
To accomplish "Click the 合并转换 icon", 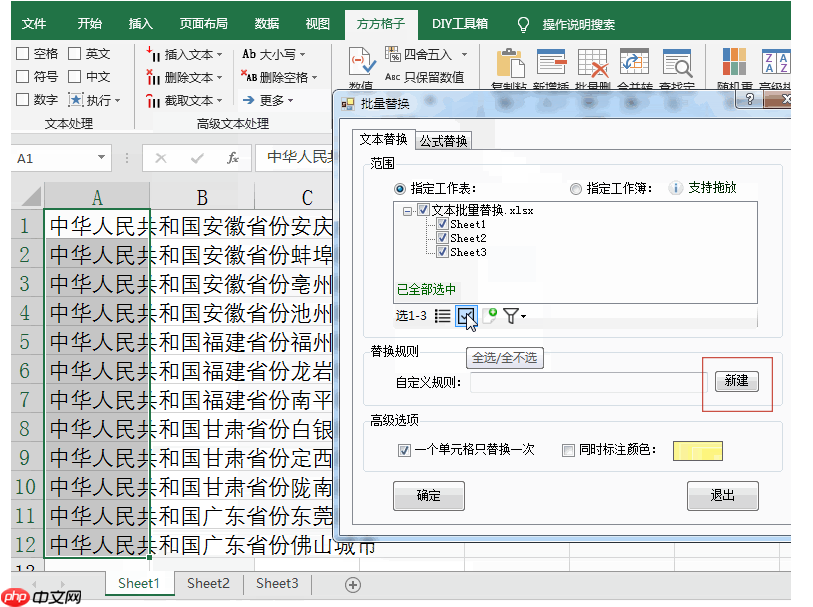I will click(634, 63).
